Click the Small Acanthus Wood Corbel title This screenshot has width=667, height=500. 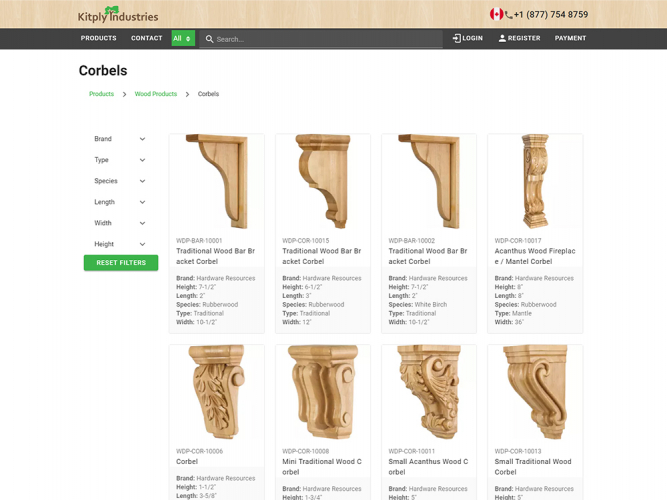pos(428,467)
